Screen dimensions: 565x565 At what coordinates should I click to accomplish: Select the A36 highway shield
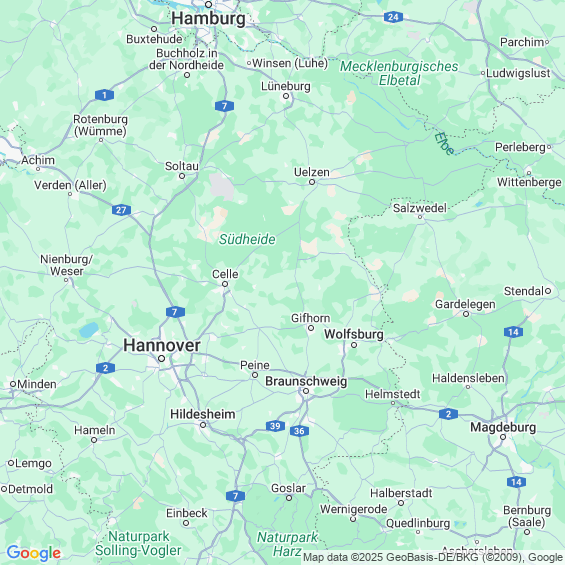(x=299, y=431)
